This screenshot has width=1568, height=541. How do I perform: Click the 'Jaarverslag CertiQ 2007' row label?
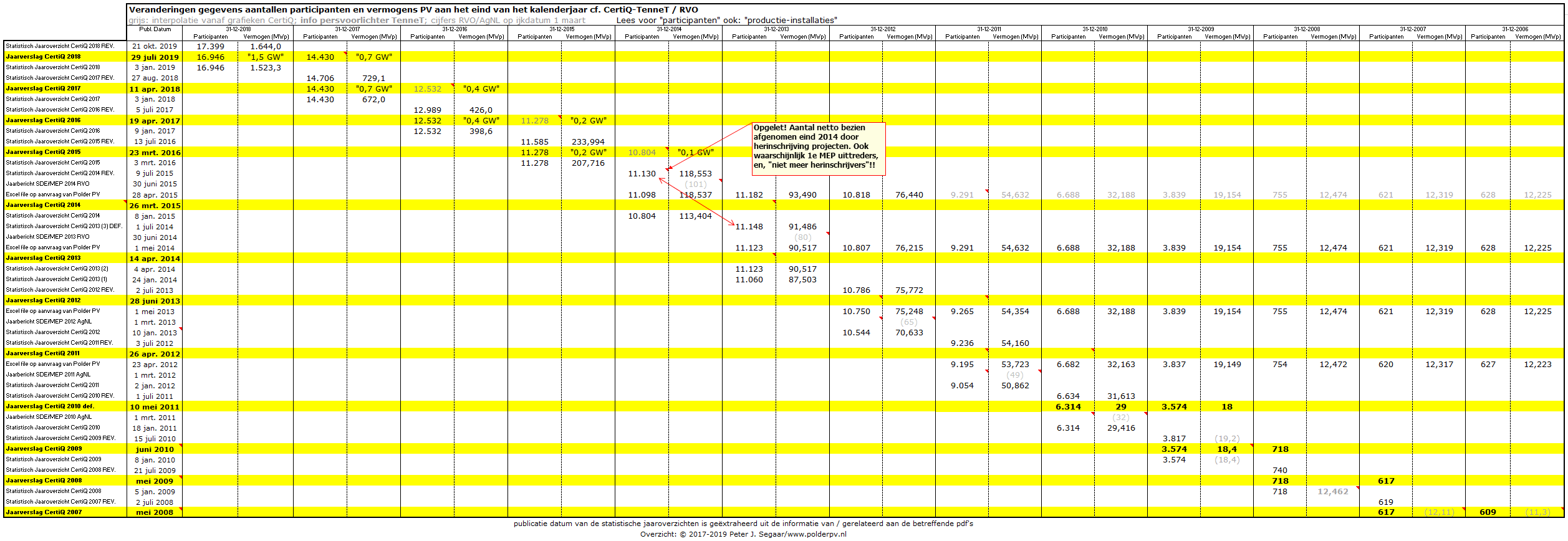point(44,512)
